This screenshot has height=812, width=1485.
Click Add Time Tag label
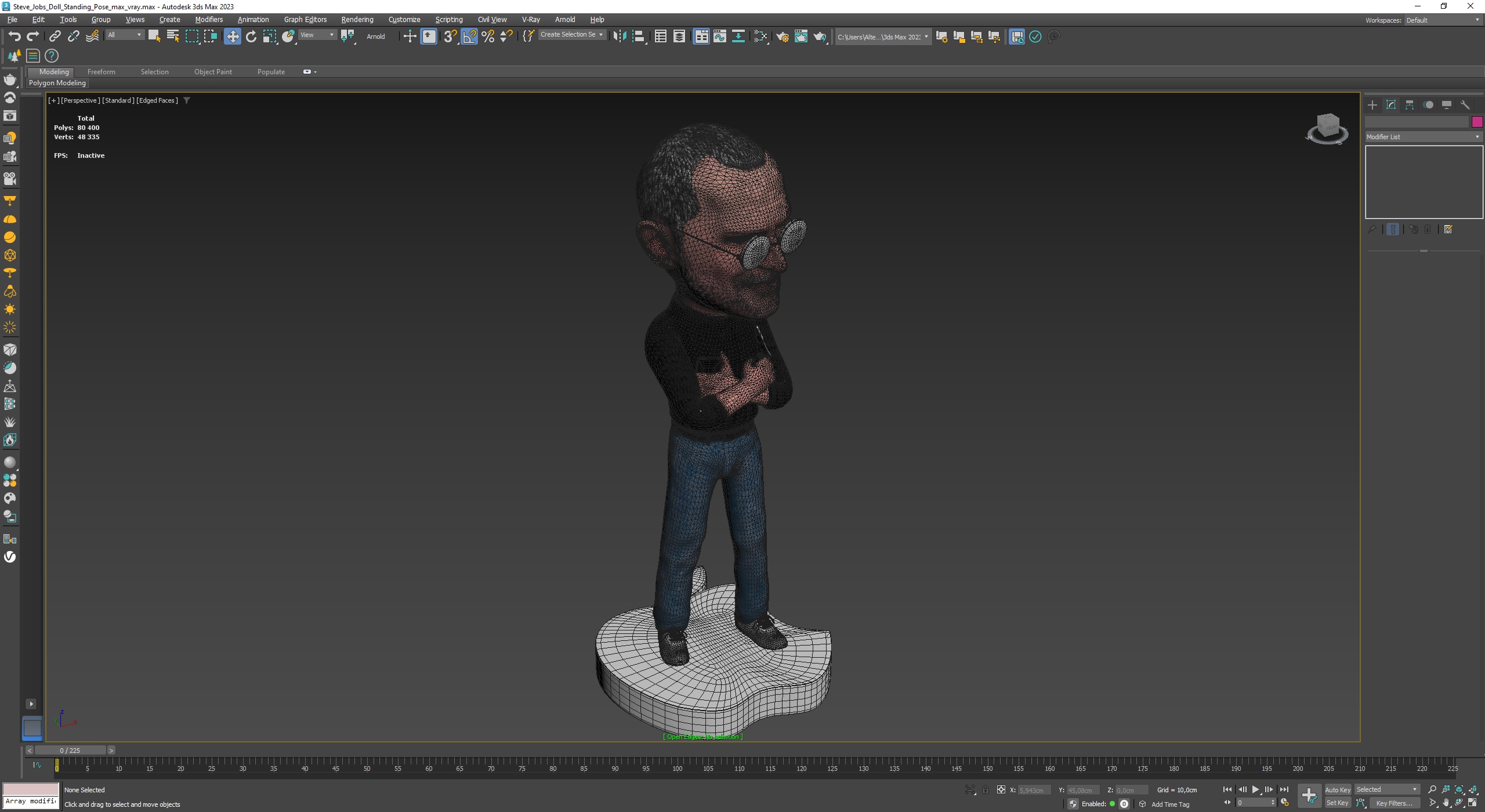coord(1170,804)
